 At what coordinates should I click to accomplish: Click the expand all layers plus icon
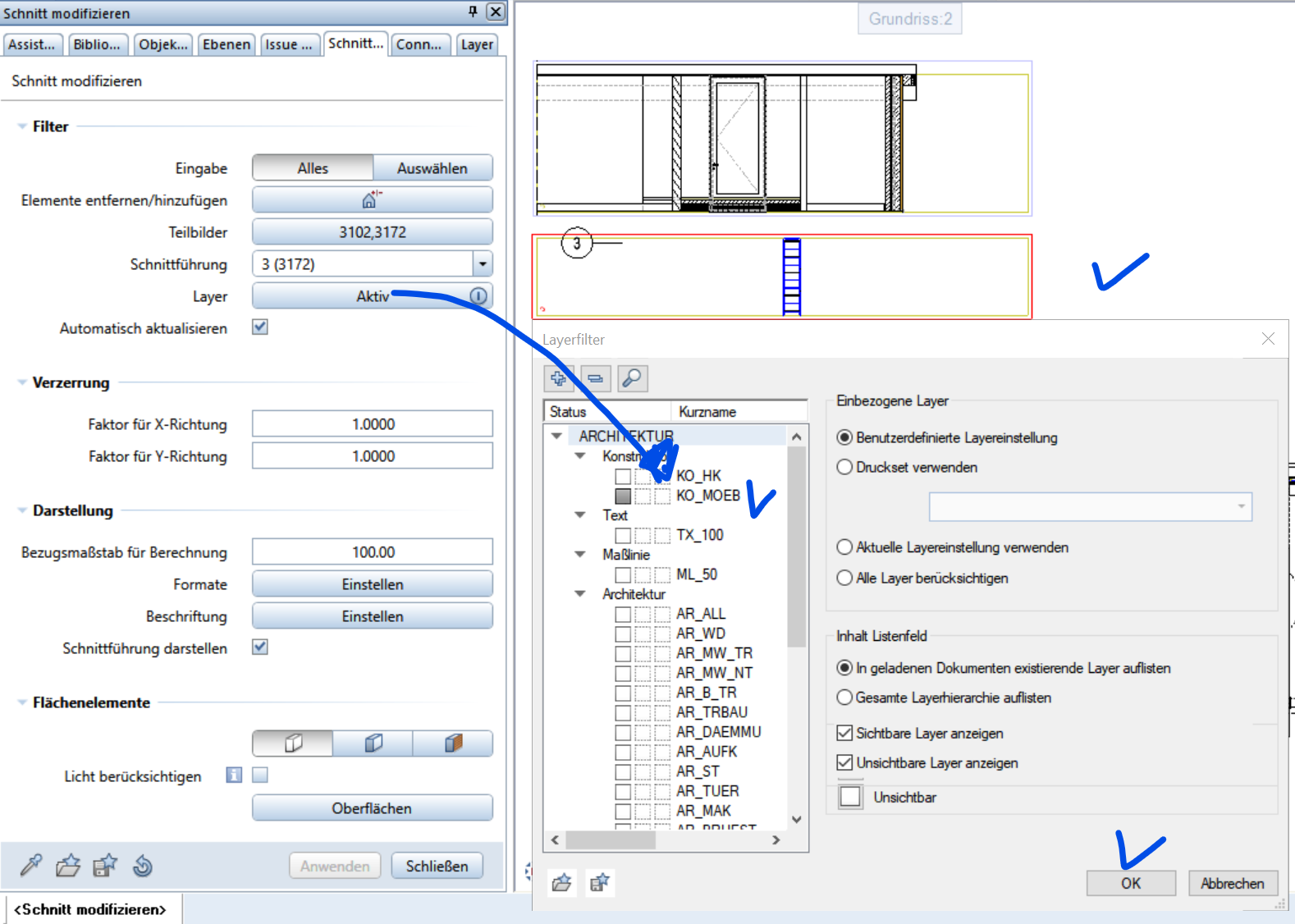[x=559, y=378]
